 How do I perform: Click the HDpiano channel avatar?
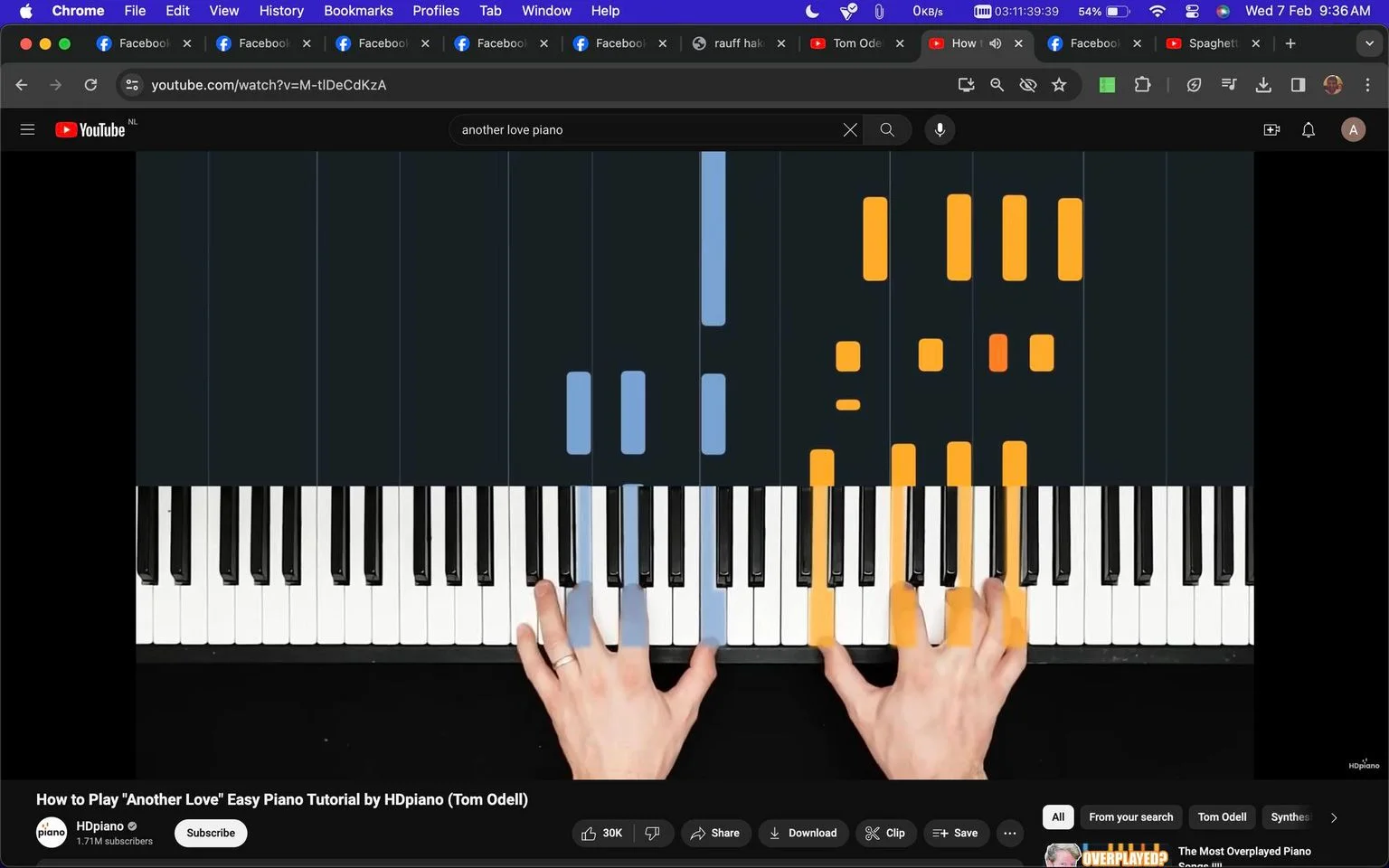[52, 832]
